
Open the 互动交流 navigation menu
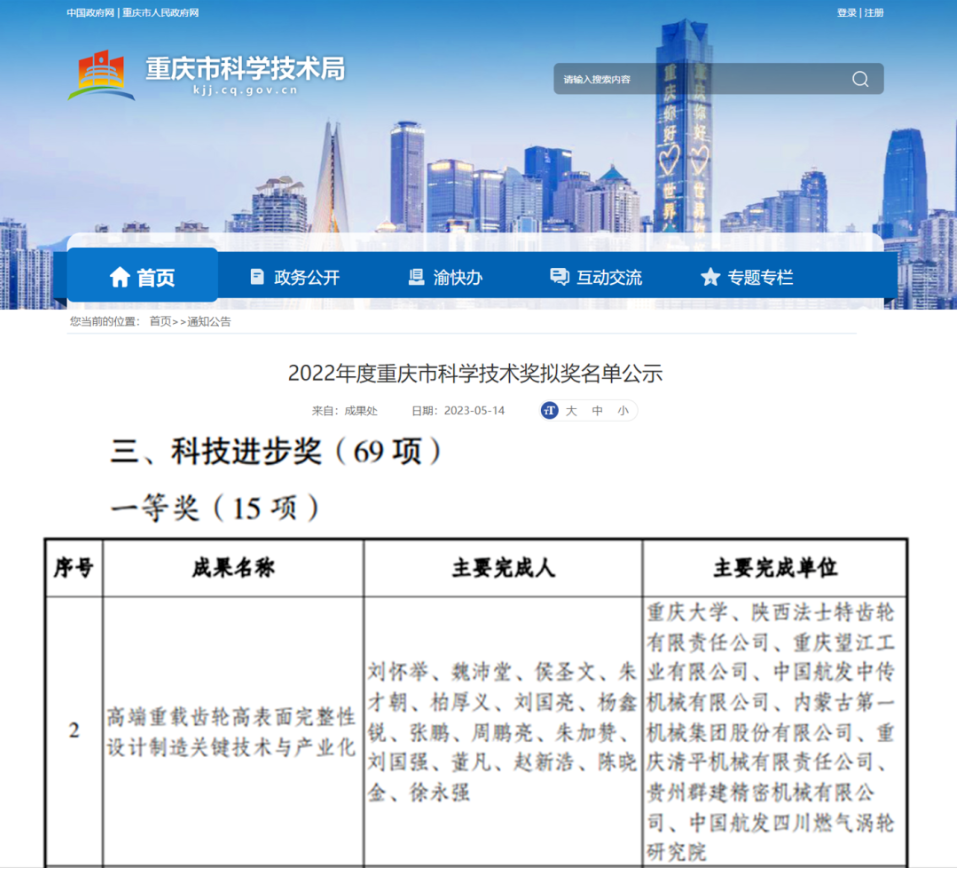pos(609,277)
